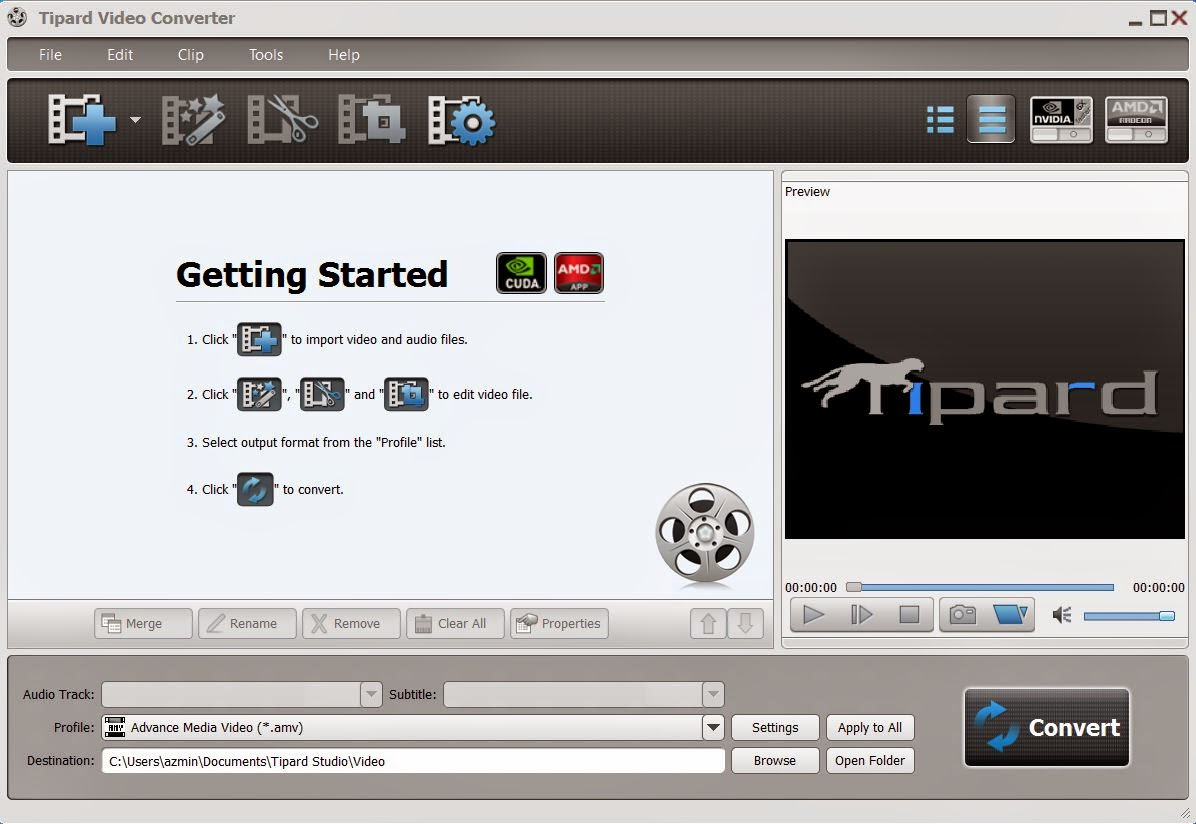Take a snapshot with camera icon
Viewport: 1196px width, 824px height.
tap(963, 614)
